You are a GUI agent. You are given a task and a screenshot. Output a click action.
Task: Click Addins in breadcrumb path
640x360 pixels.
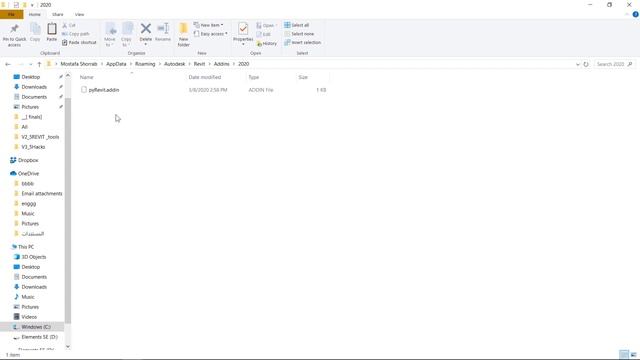pos(222,64)
